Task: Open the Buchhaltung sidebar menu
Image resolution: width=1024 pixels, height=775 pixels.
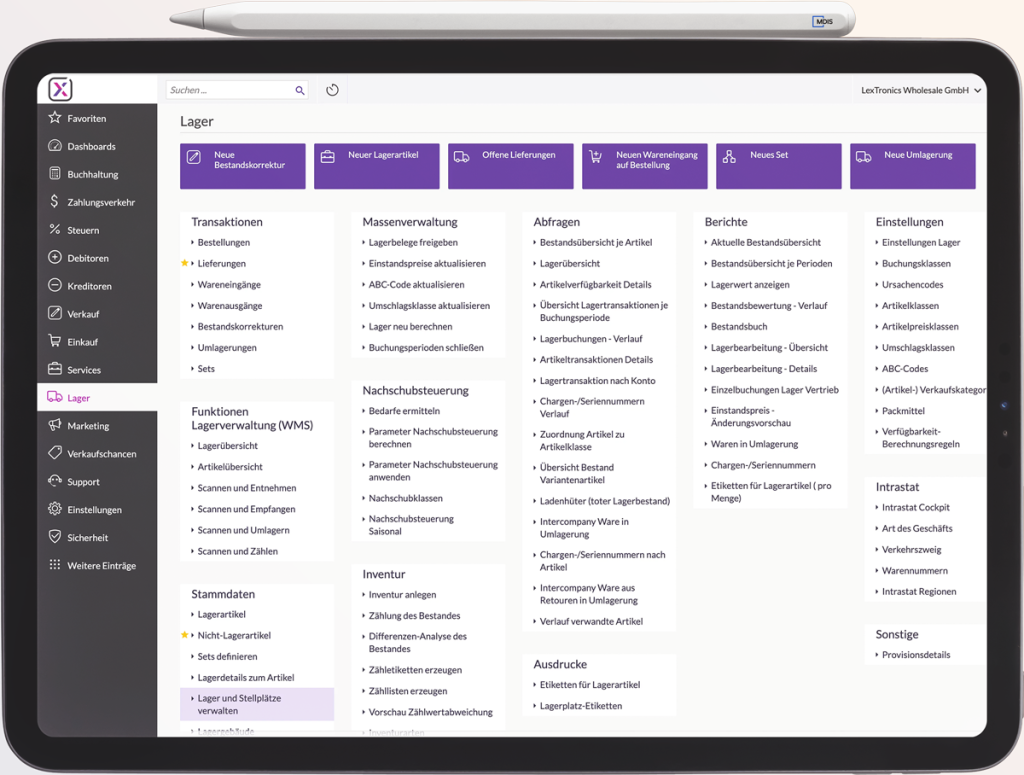Action: (92, 174)
